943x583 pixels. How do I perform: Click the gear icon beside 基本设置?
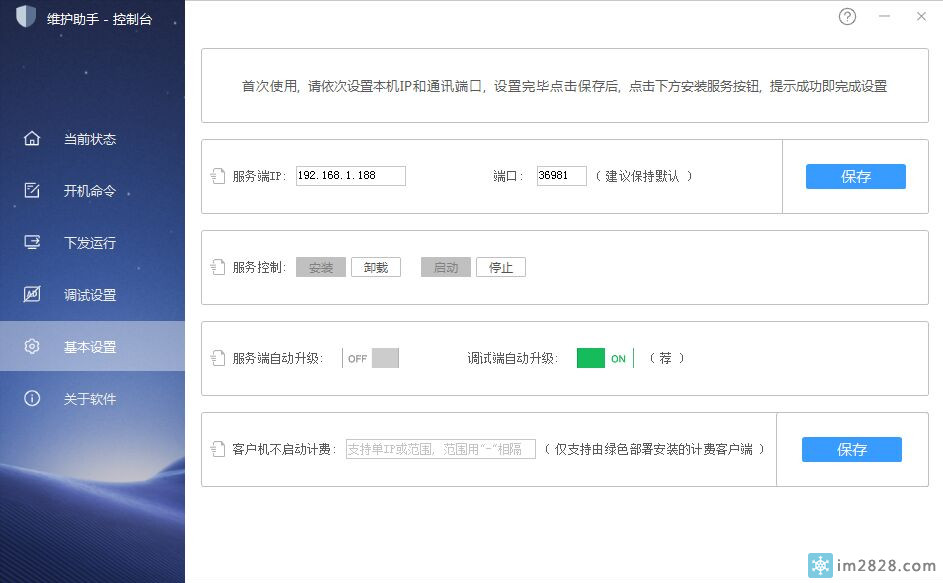pos(32,347)
